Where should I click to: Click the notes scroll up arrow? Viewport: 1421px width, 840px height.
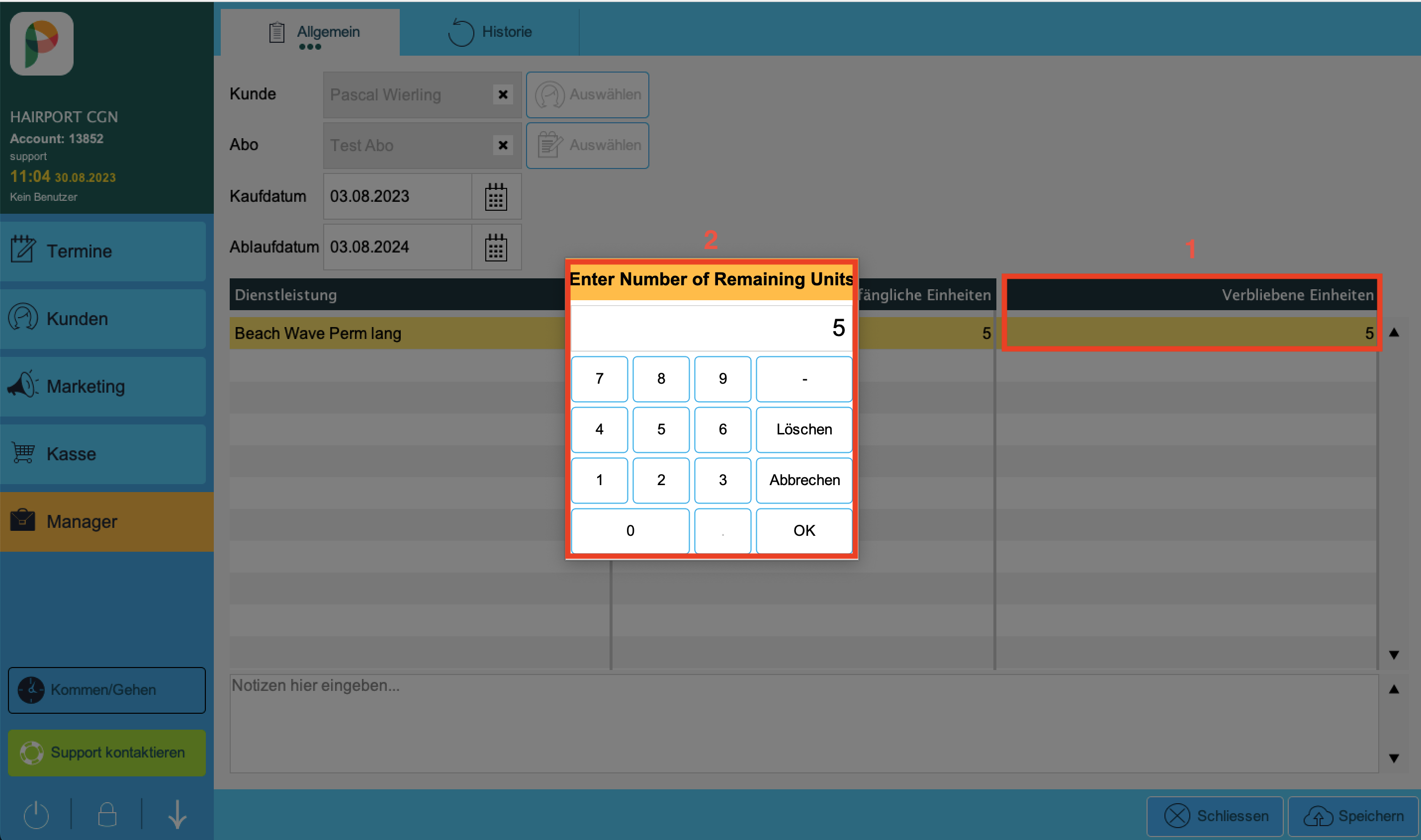click(x=1394, y=689)
